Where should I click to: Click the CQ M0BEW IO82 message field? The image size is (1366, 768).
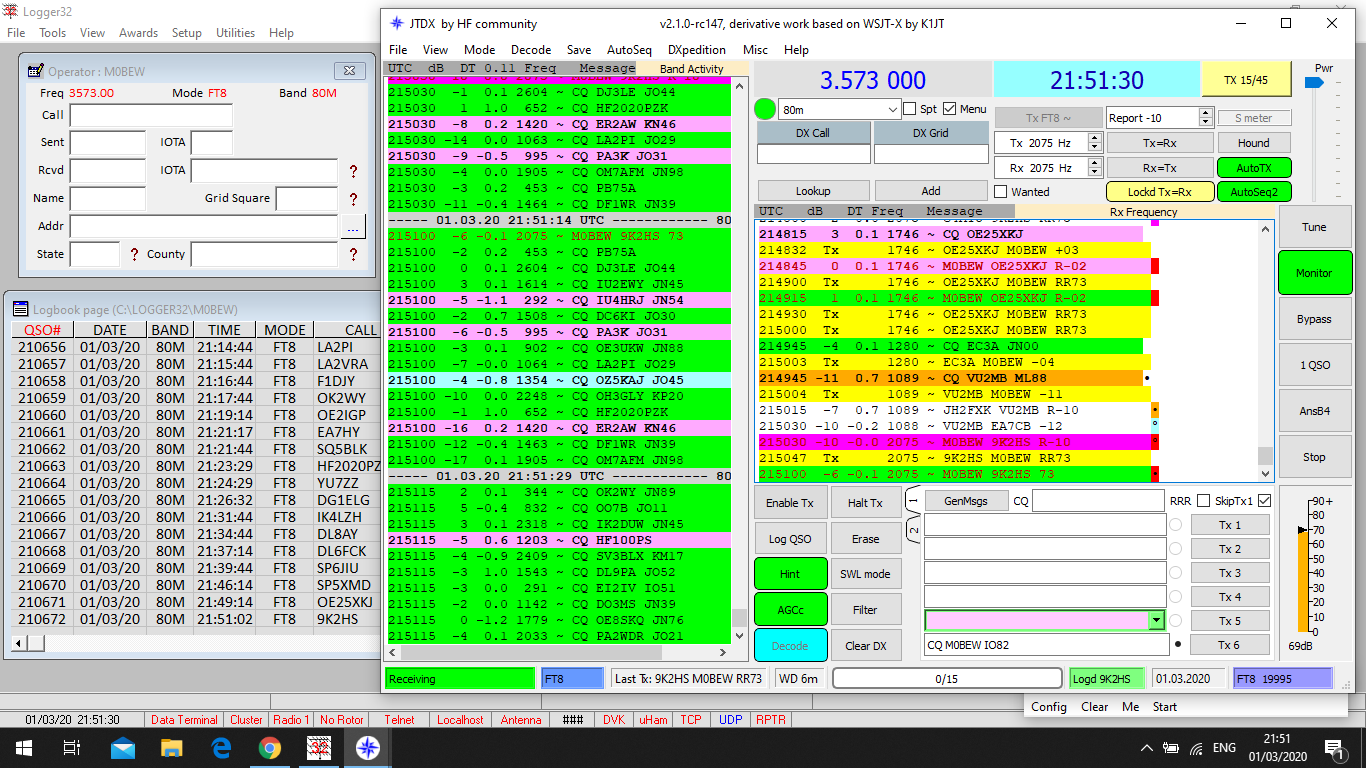click(1046, 645)
